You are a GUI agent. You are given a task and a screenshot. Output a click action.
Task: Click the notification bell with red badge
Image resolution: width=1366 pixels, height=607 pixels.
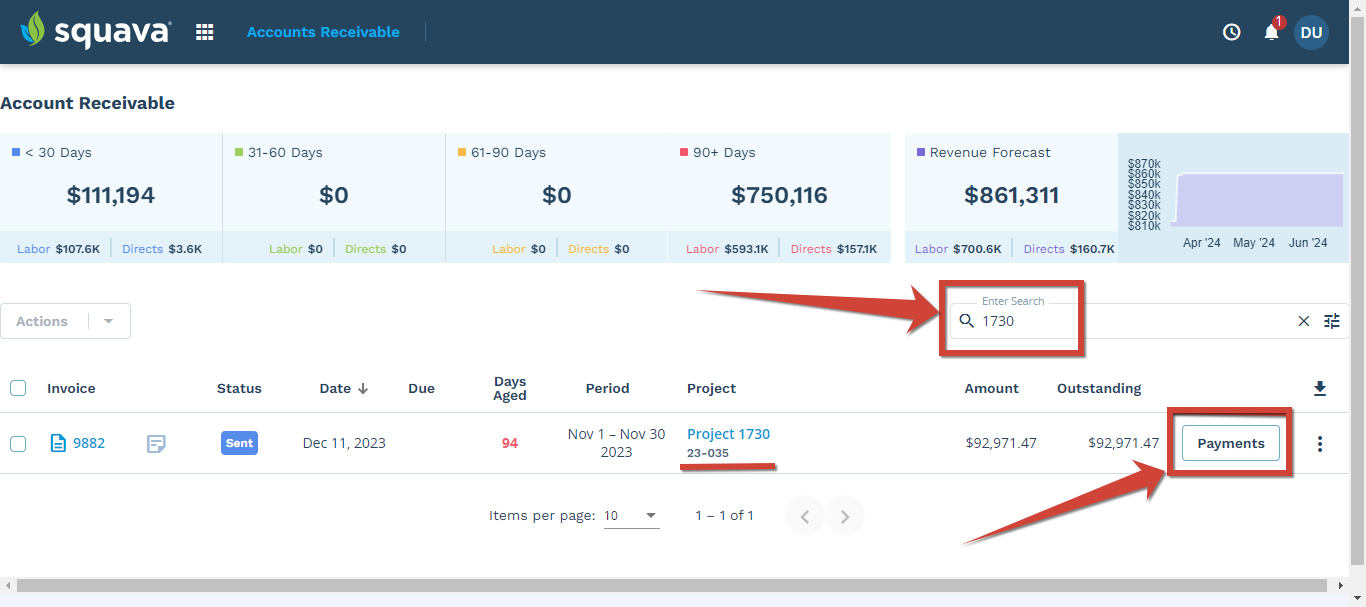(x=1270, y=32)
